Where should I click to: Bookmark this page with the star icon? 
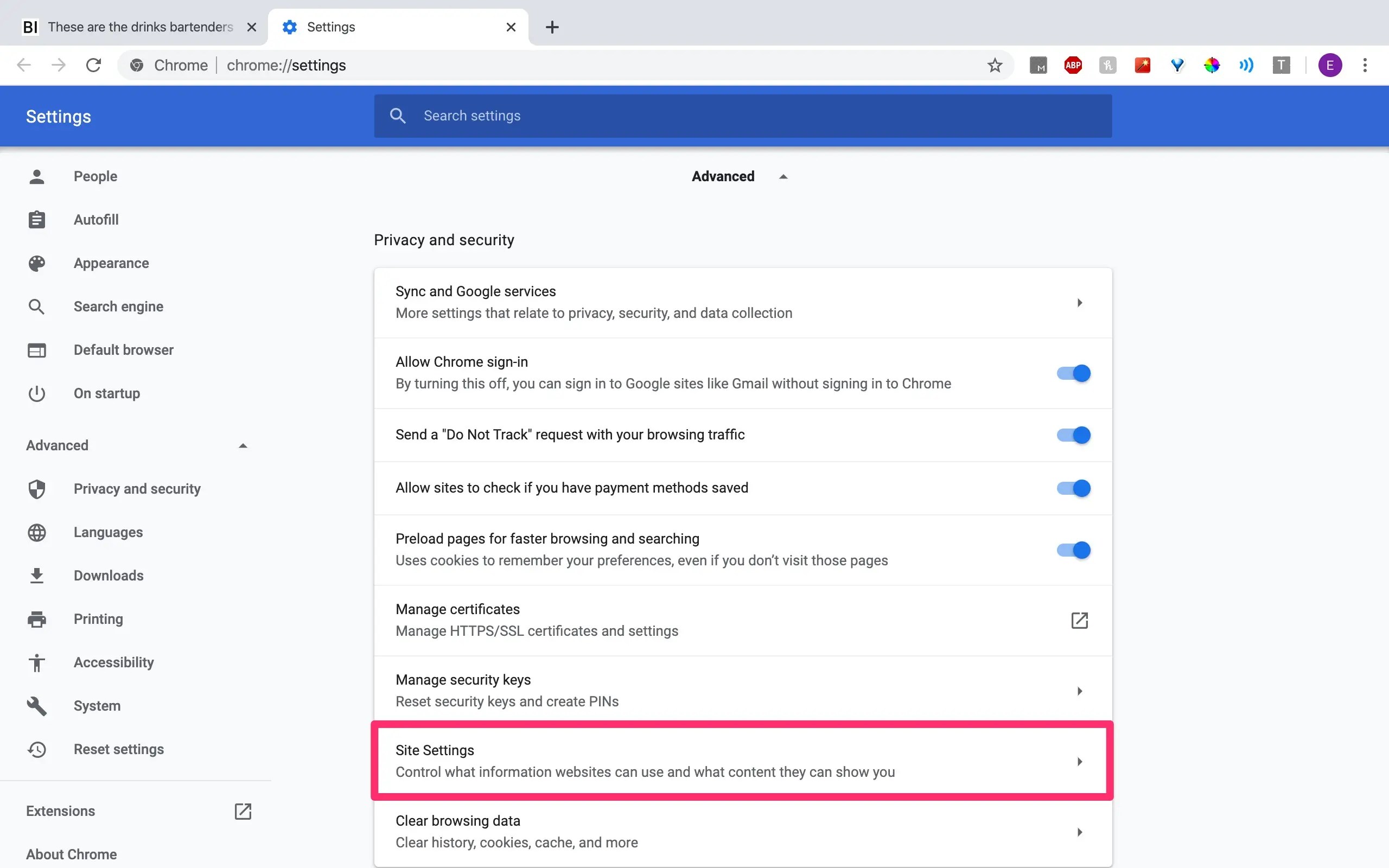[x=995, y=65]
